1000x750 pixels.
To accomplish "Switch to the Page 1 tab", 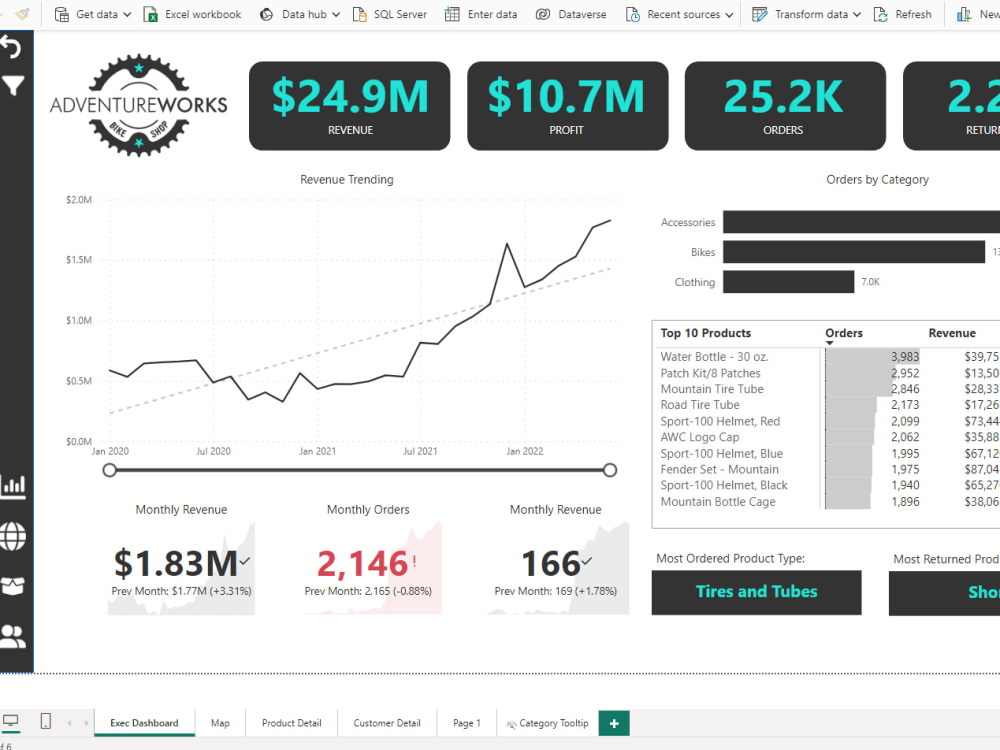I will (x=467, y=723).
